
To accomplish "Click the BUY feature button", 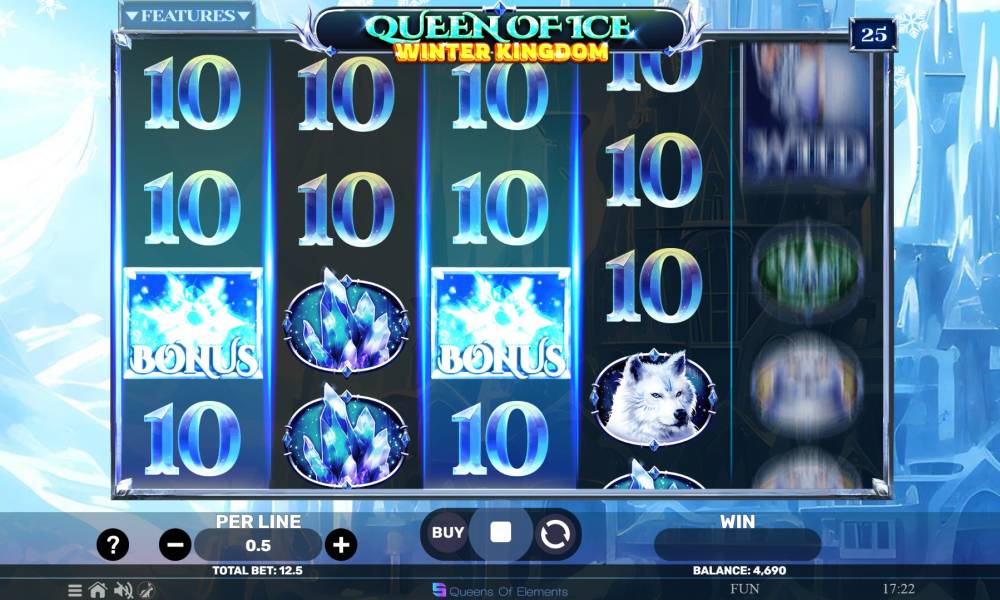I will [448, 533].
